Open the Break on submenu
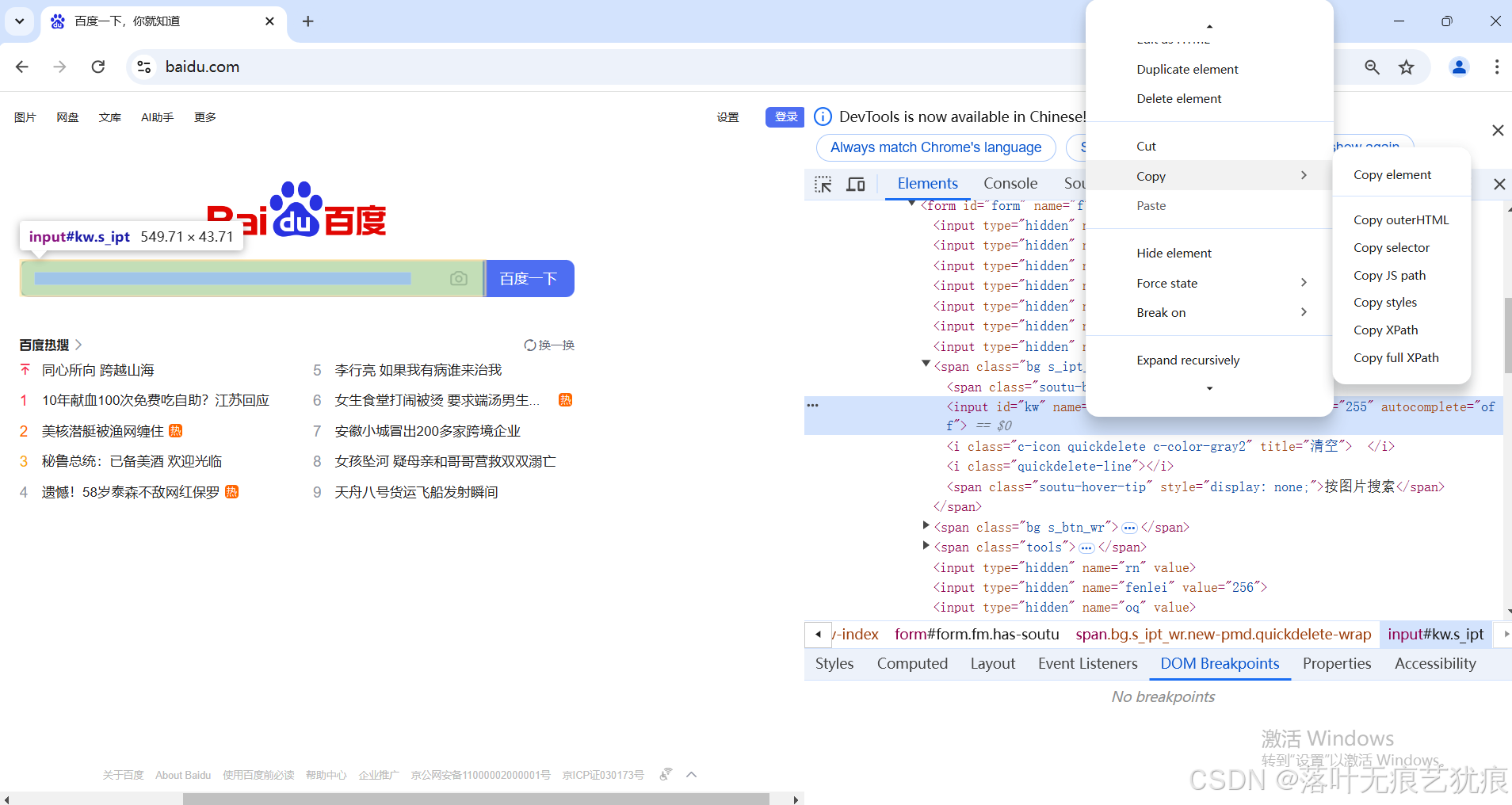1512x805 pixels. point(1161,312)
